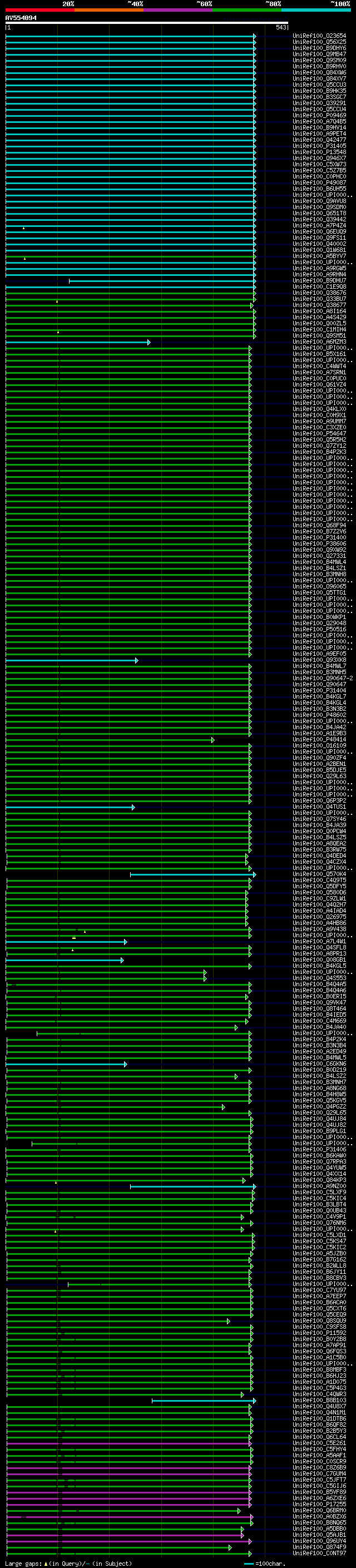Click the AV554094 query name label
This screenshot has width=356, height=1568.
[x=21, y=18]
